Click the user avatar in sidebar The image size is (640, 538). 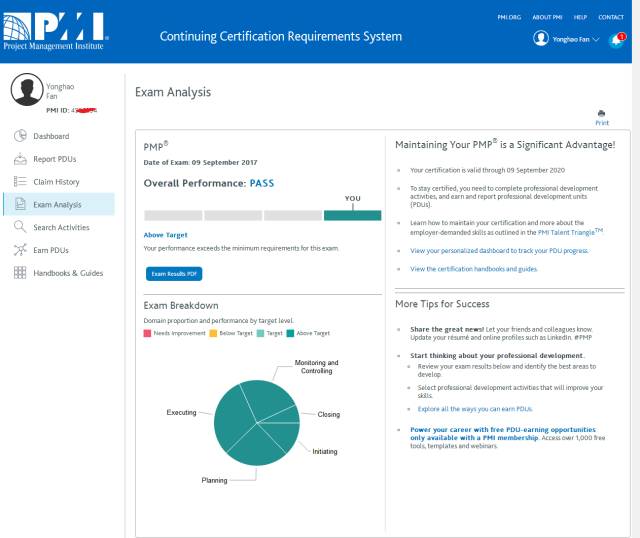click(x=27, y=91)
